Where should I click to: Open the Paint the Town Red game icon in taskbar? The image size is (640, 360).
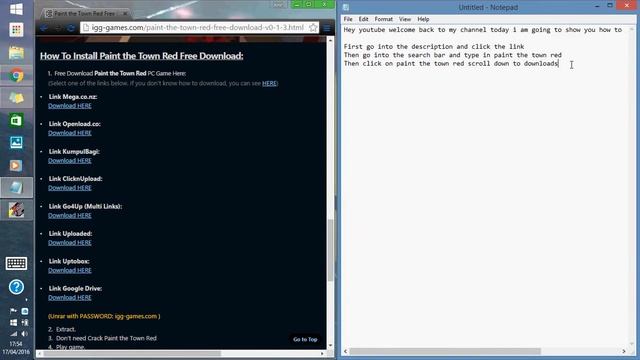[16, 210]
